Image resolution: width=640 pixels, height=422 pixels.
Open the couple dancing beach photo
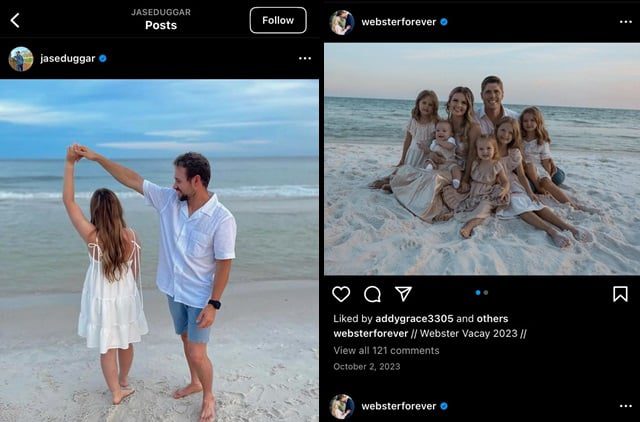(x=160, y=250)
